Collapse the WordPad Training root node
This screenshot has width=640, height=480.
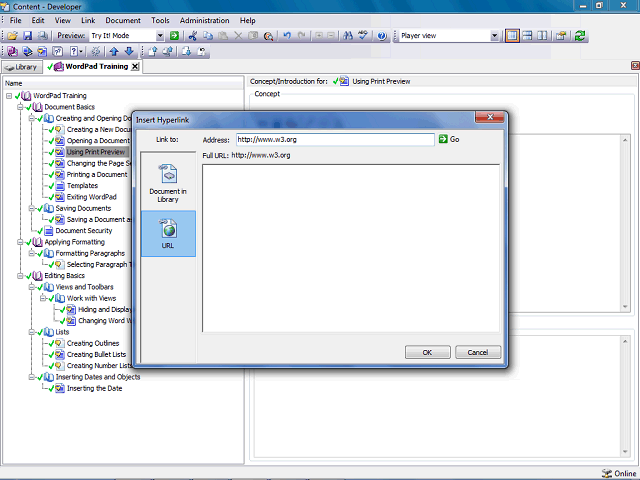pyautogui.click(x=9, y=96)
